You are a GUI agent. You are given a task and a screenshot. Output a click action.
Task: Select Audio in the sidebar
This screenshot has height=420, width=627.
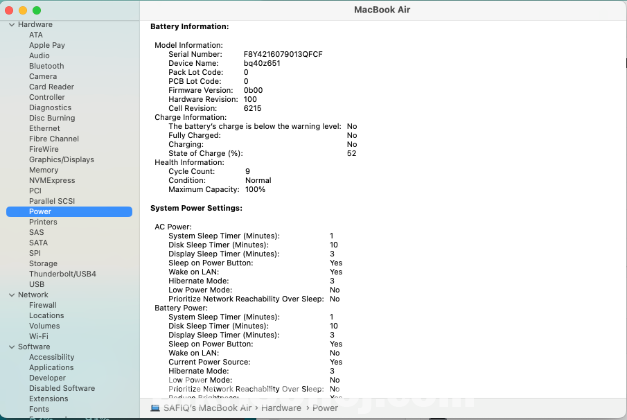click(39, 56)
